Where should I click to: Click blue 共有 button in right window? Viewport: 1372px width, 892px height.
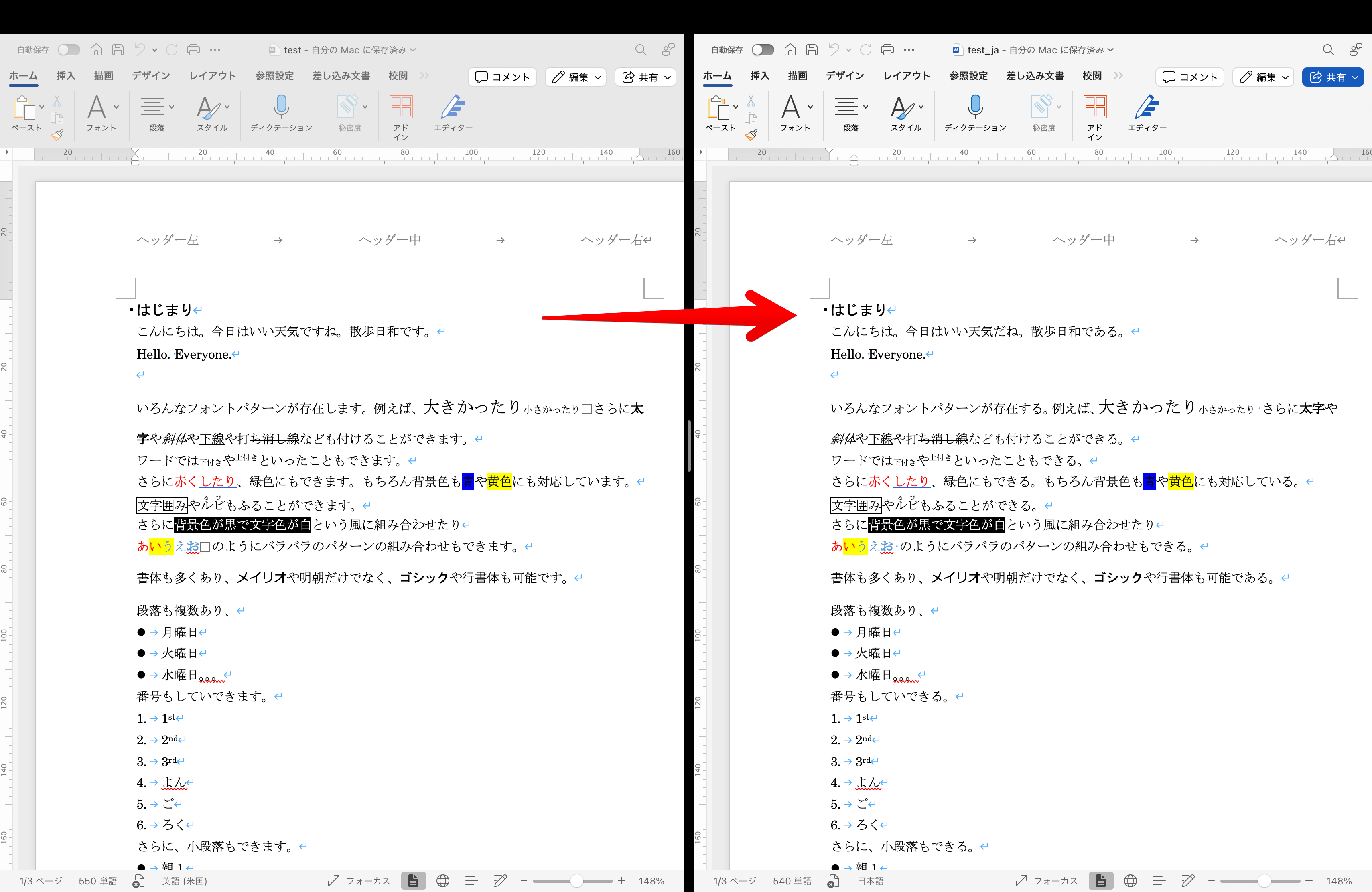1333,77
